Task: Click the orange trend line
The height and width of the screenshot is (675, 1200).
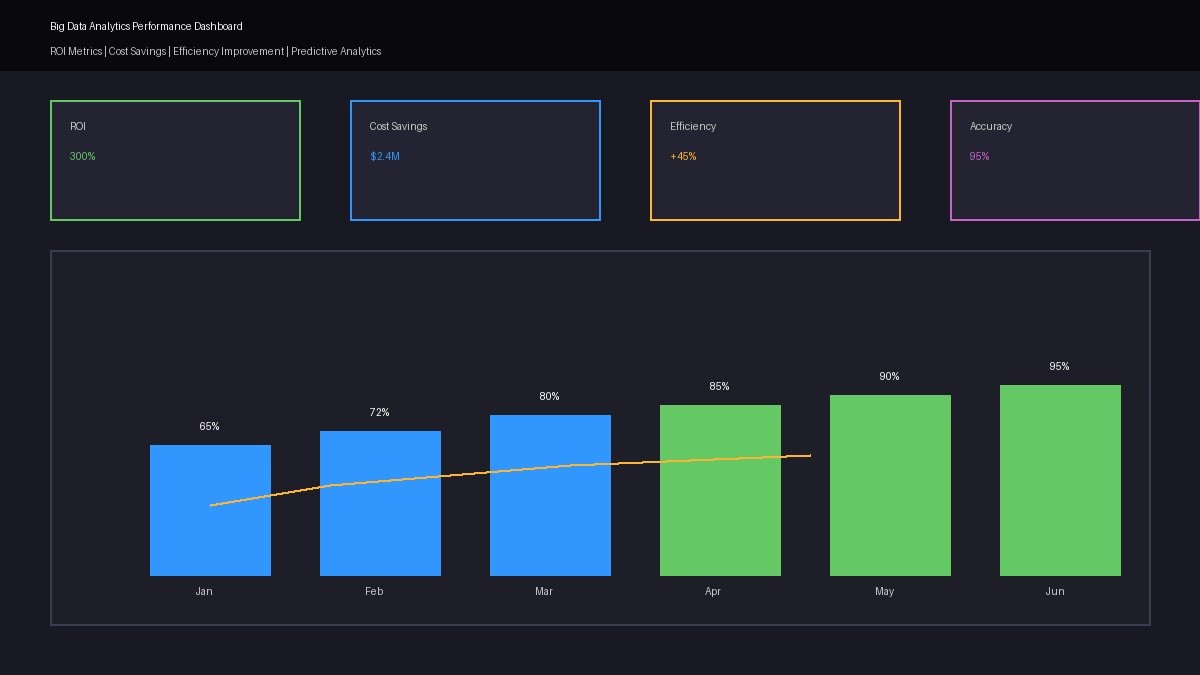Action: (x=500, y=472)
